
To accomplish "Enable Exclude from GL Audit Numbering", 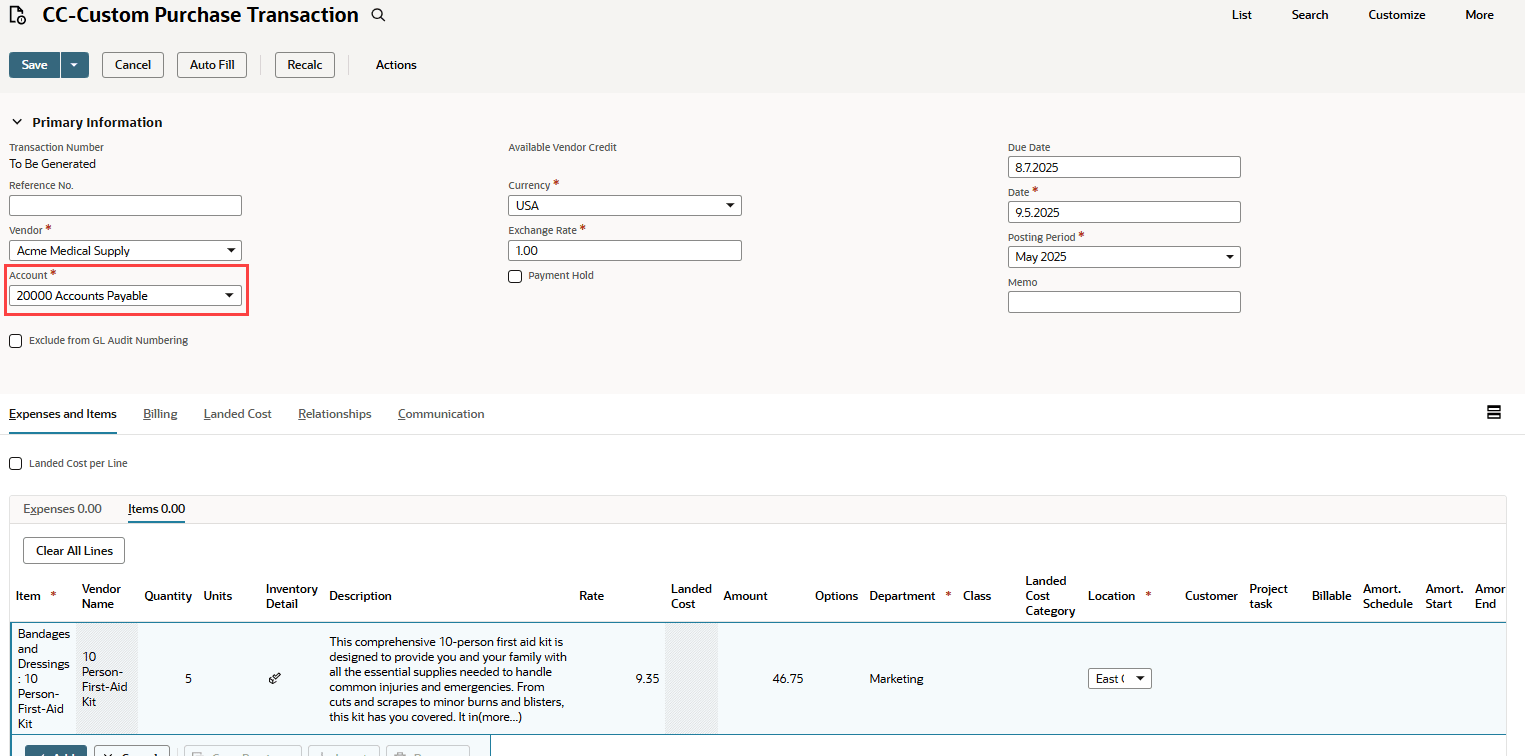I will [16, 341].
